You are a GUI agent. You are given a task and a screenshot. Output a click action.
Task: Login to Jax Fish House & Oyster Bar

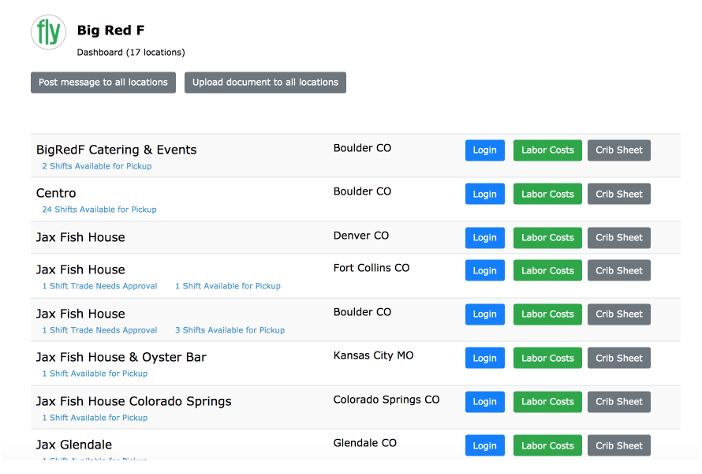485,358
